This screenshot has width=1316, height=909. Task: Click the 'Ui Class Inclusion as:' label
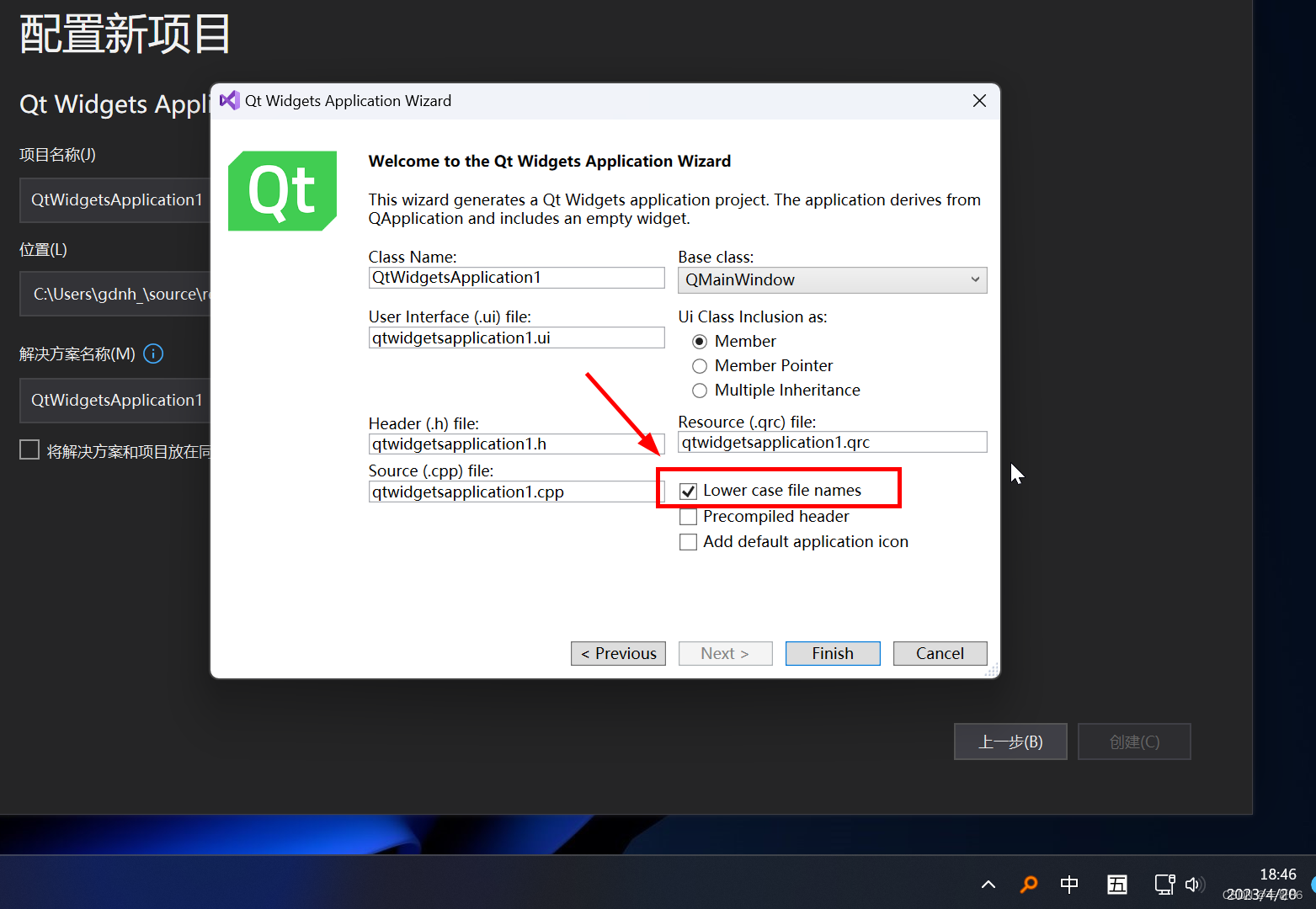point(753,317)
